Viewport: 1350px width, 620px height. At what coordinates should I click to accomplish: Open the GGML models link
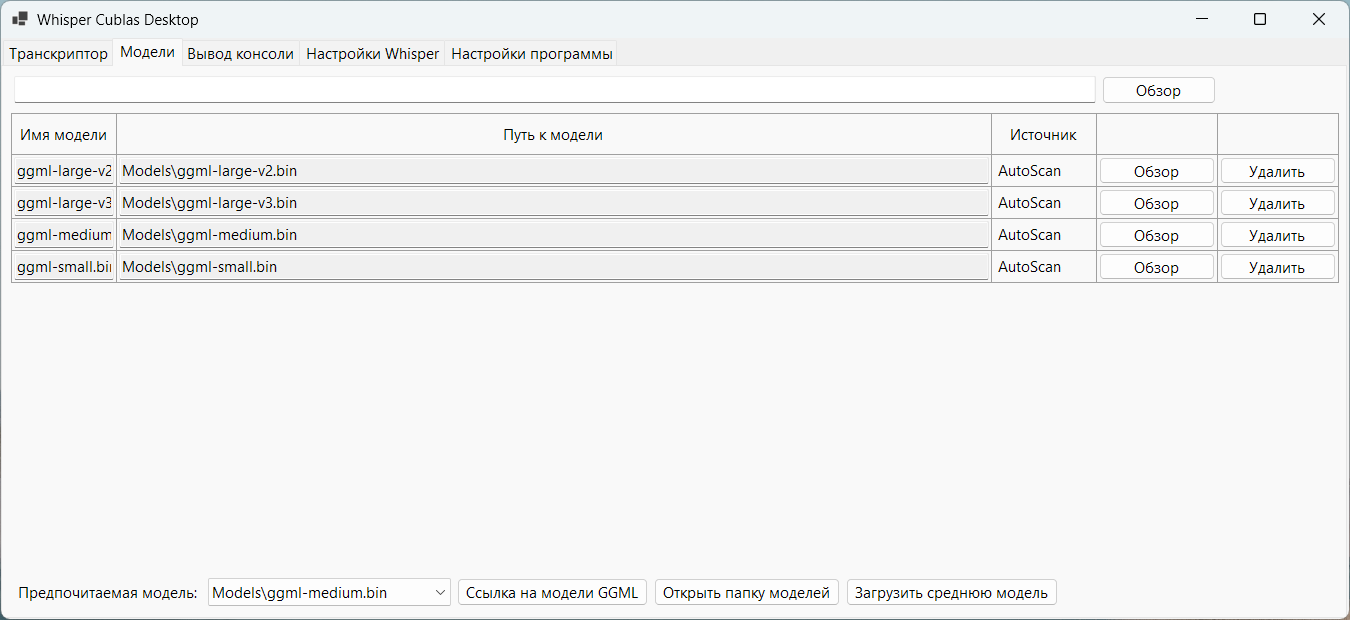click(552, 592)
